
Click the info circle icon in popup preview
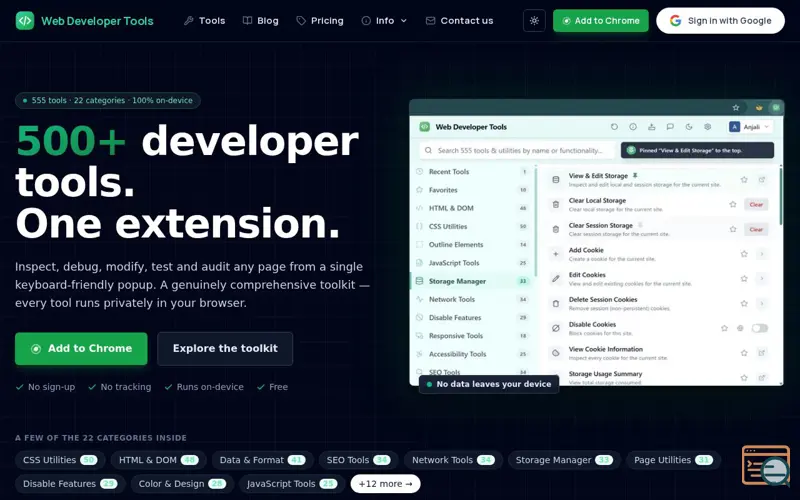(633, 127)
